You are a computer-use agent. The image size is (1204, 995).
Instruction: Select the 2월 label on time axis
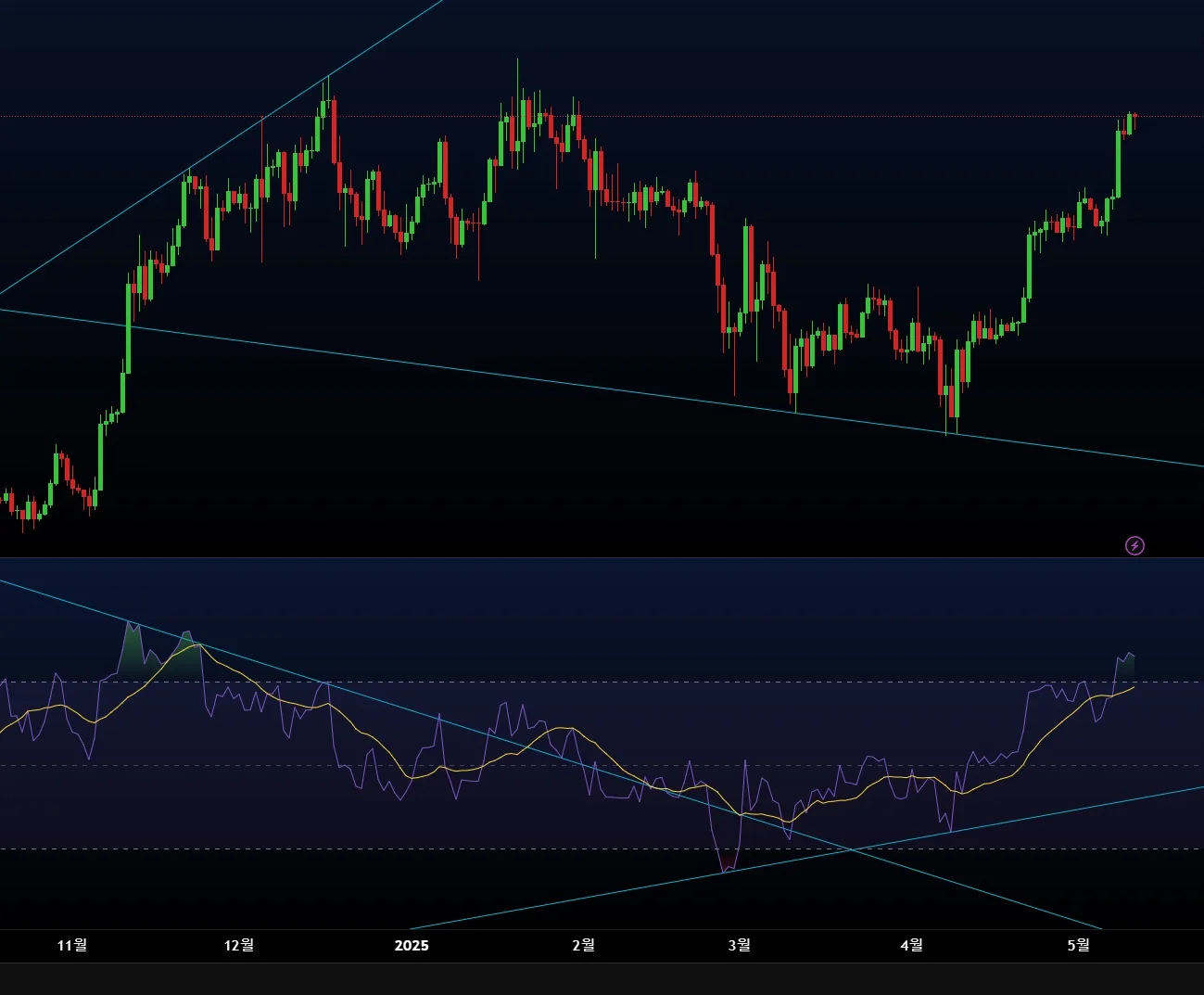[583, 945]
